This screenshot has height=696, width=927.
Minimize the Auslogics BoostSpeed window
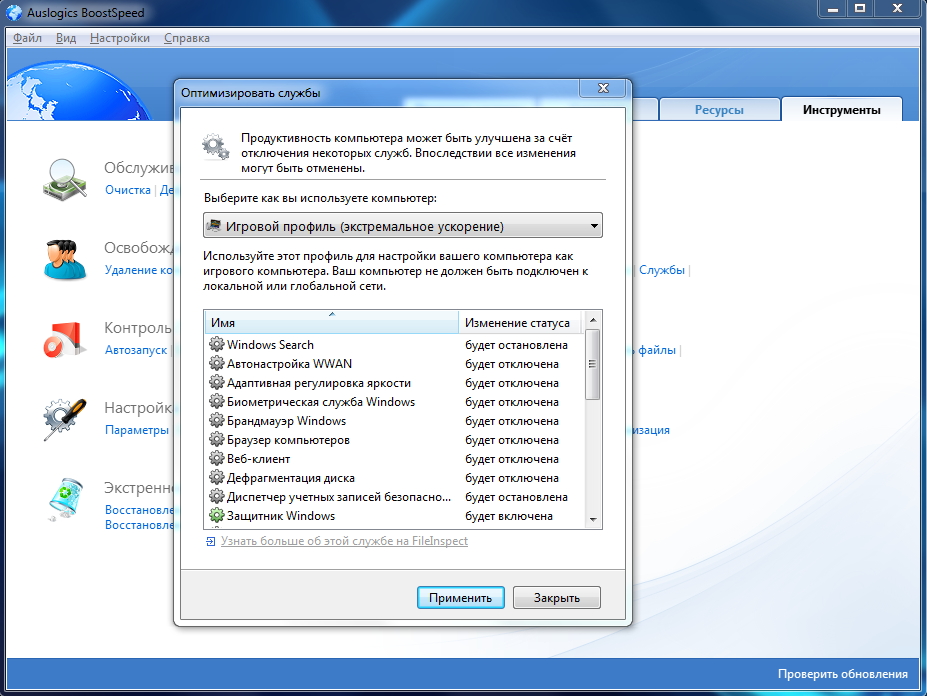(x=833, y=8)
